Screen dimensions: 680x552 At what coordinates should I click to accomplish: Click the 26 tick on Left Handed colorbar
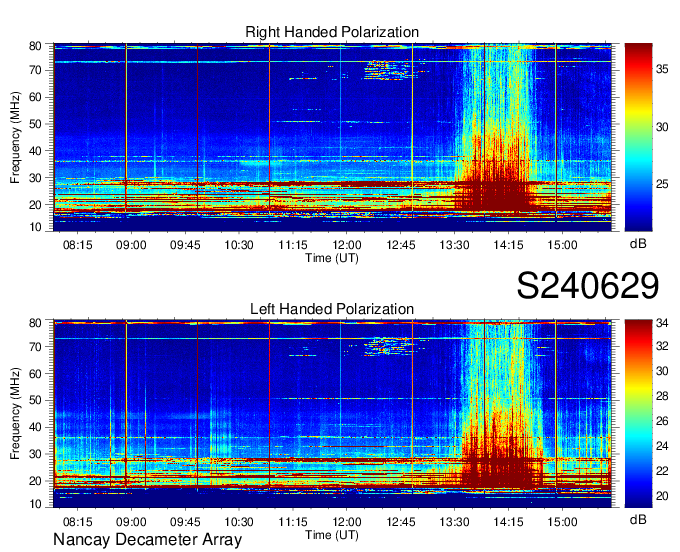tap(662, 421)
